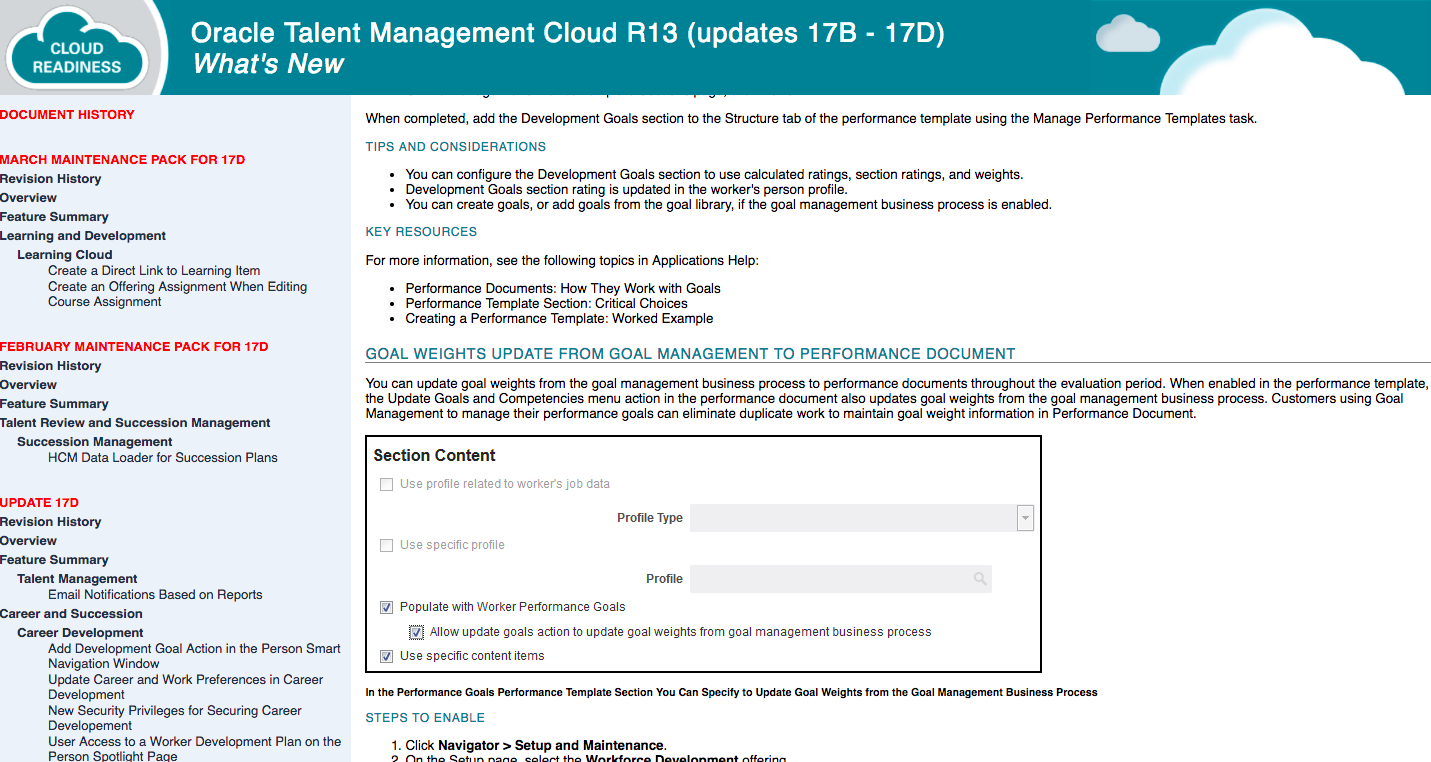Jump to the Update 17D section

tap(39, 503)
